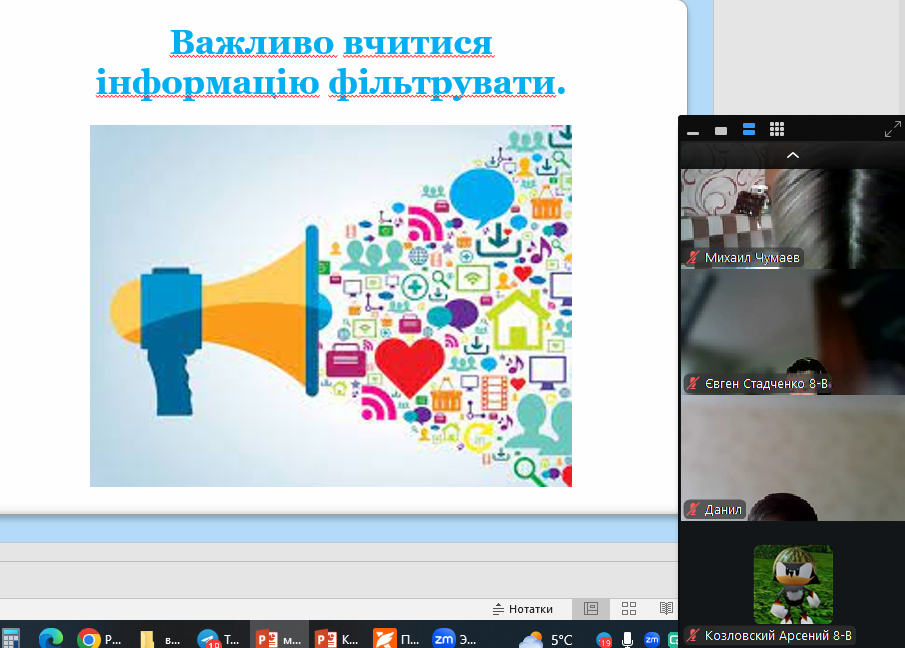This screenshot has width=905, height=648.
Task: Select Михаил Чумаев video thumbnail
Action: tap(792, 217)
